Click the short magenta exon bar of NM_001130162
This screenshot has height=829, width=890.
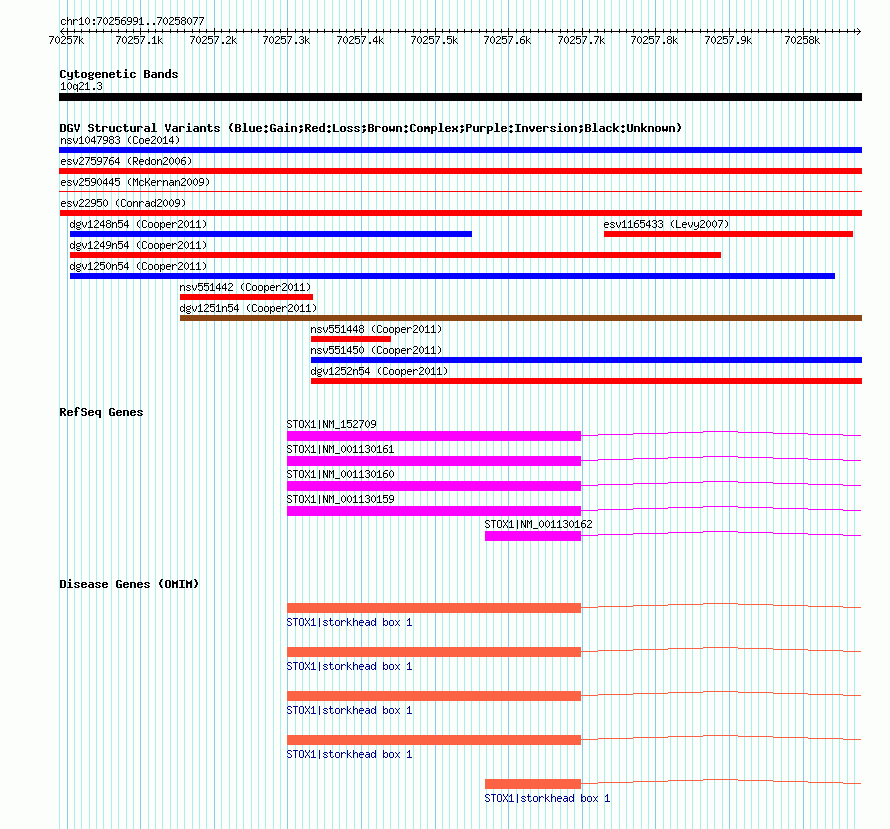533,536
